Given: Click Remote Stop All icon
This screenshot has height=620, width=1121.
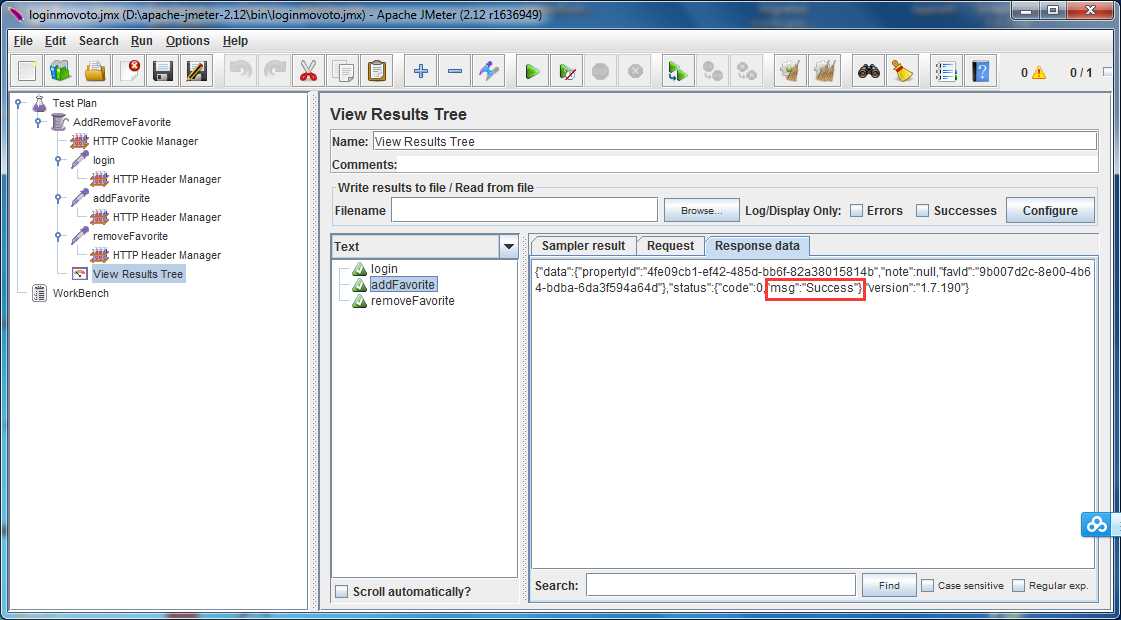Looking at the screenshot, I should [x=712, y=72].
